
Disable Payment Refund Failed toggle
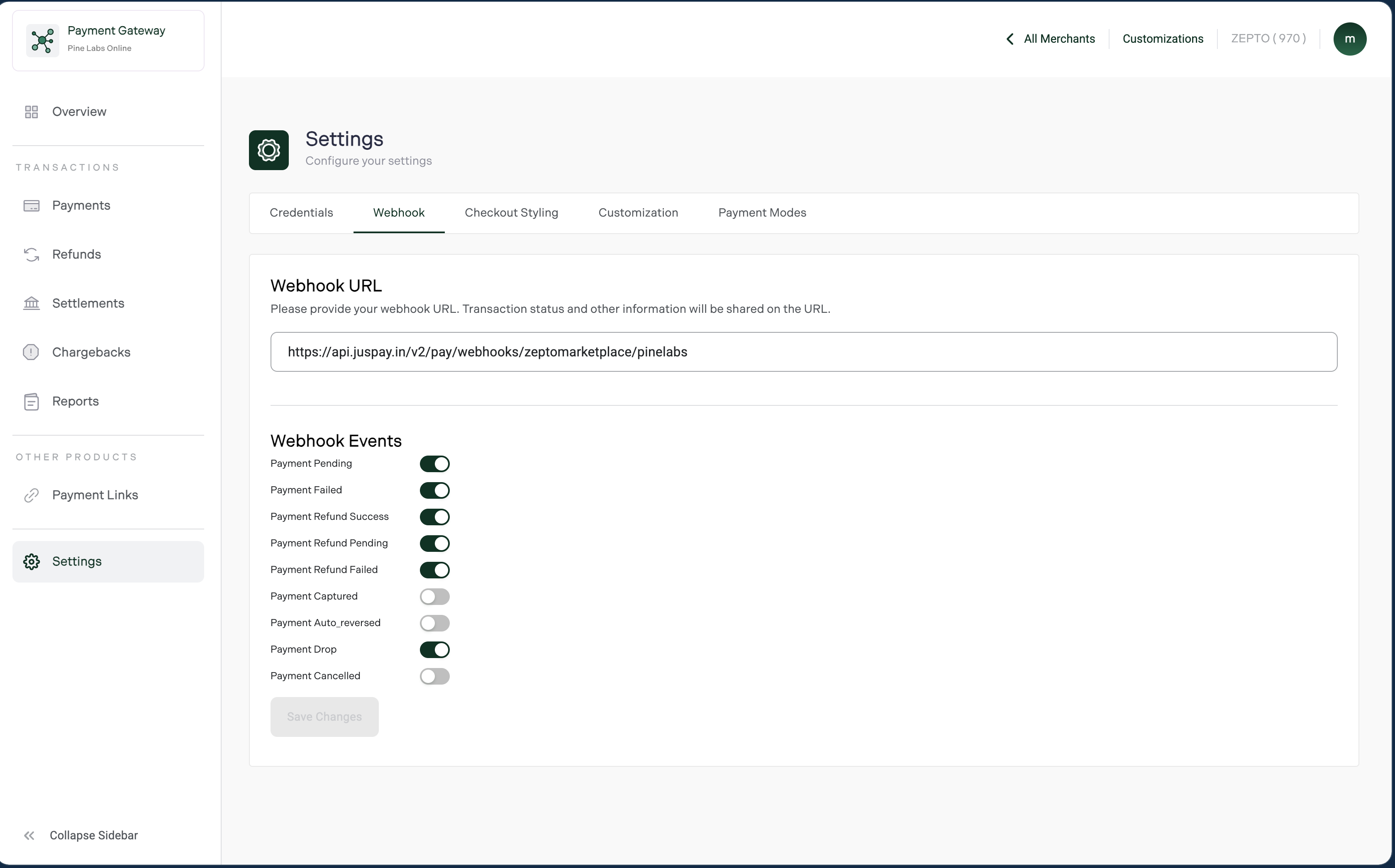pos(434,570)
